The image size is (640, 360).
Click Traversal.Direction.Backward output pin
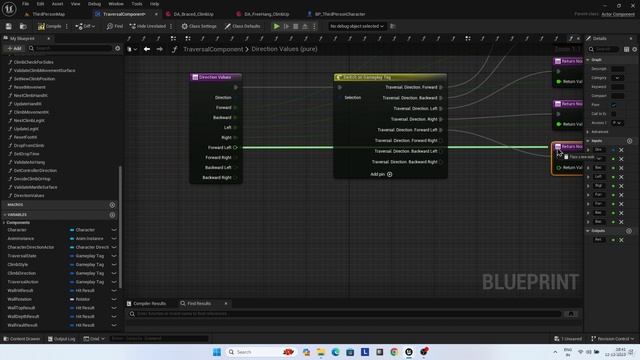pos(441,98)
